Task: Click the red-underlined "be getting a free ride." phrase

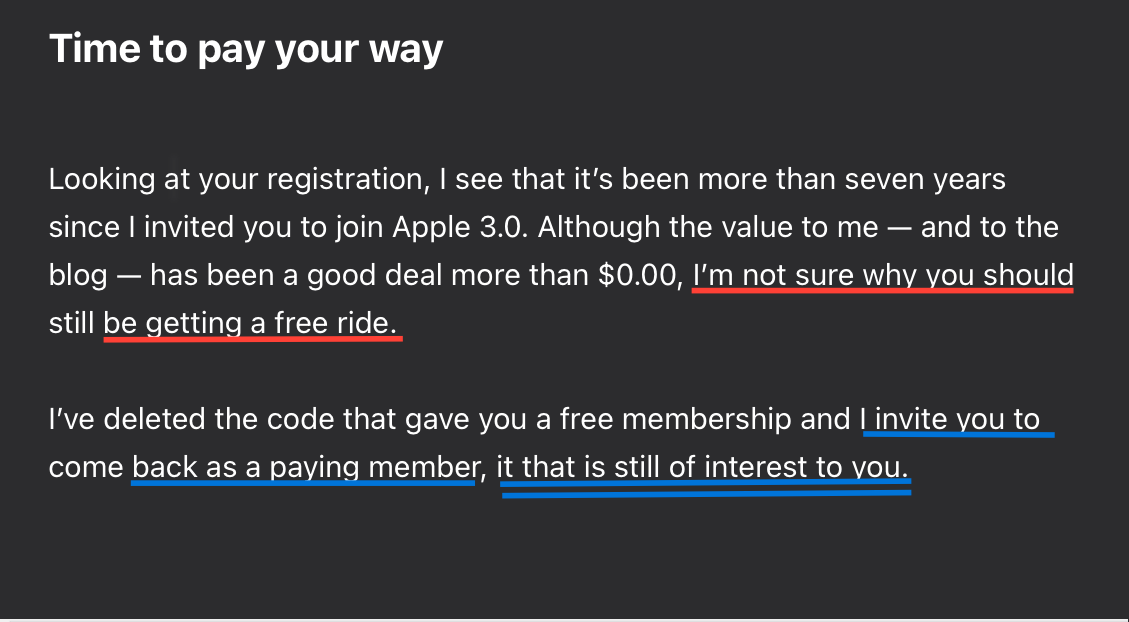Action: [252, 323]
